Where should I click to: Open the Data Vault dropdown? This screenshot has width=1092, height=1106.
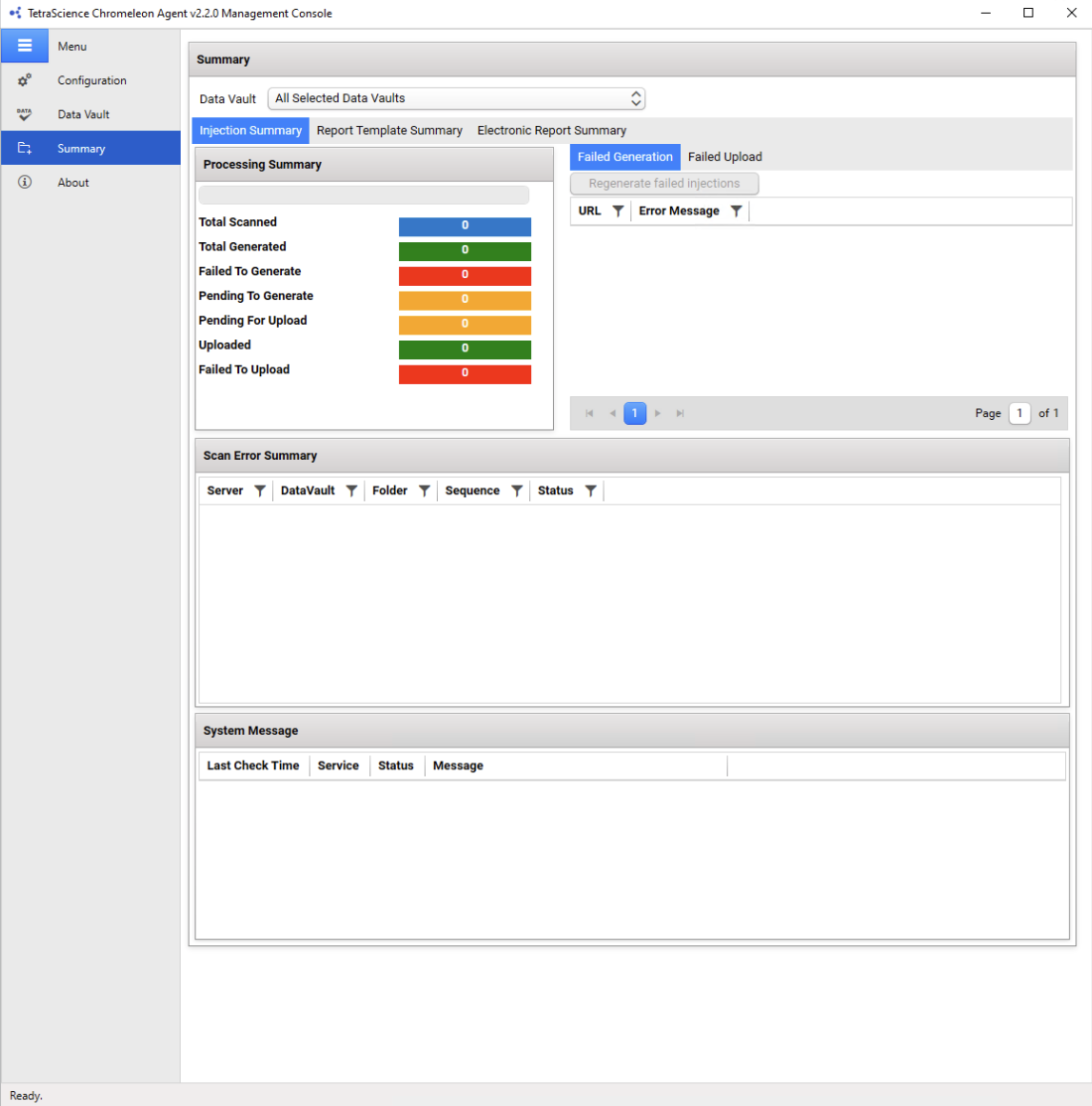[457, 98]
